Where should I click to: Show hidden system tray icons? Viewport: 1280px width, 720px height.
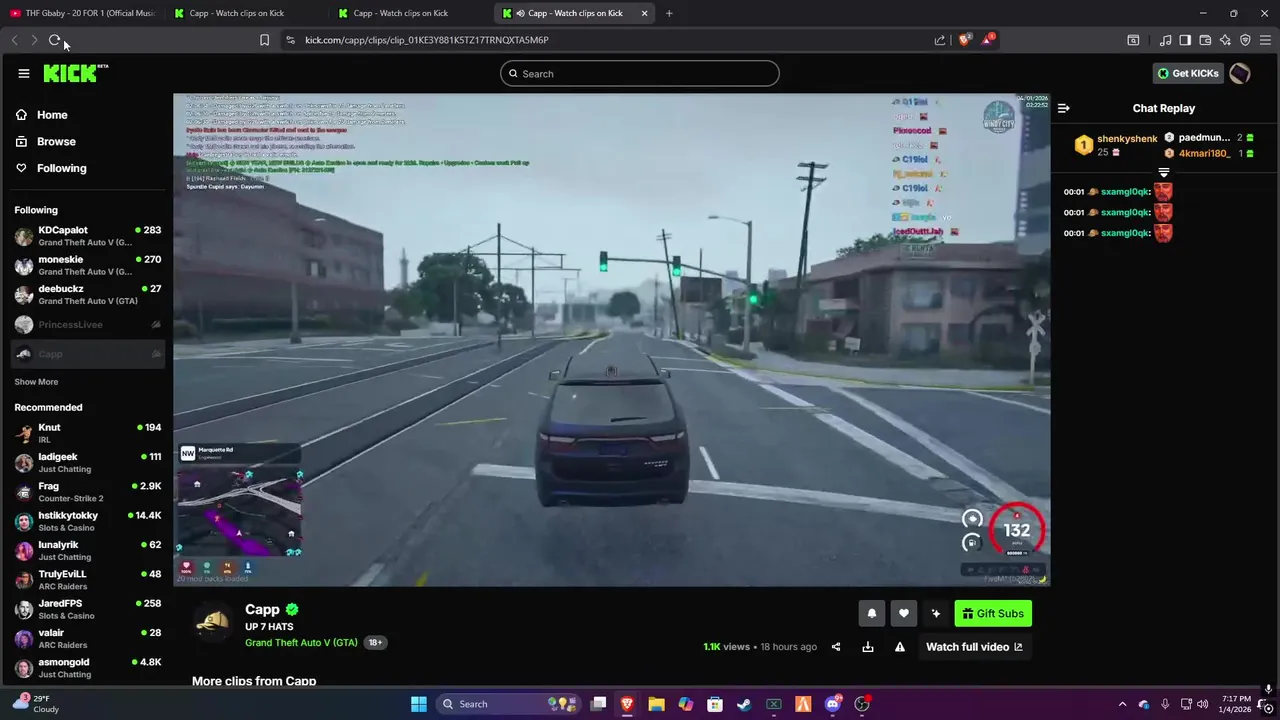(x=1122, y=704)
